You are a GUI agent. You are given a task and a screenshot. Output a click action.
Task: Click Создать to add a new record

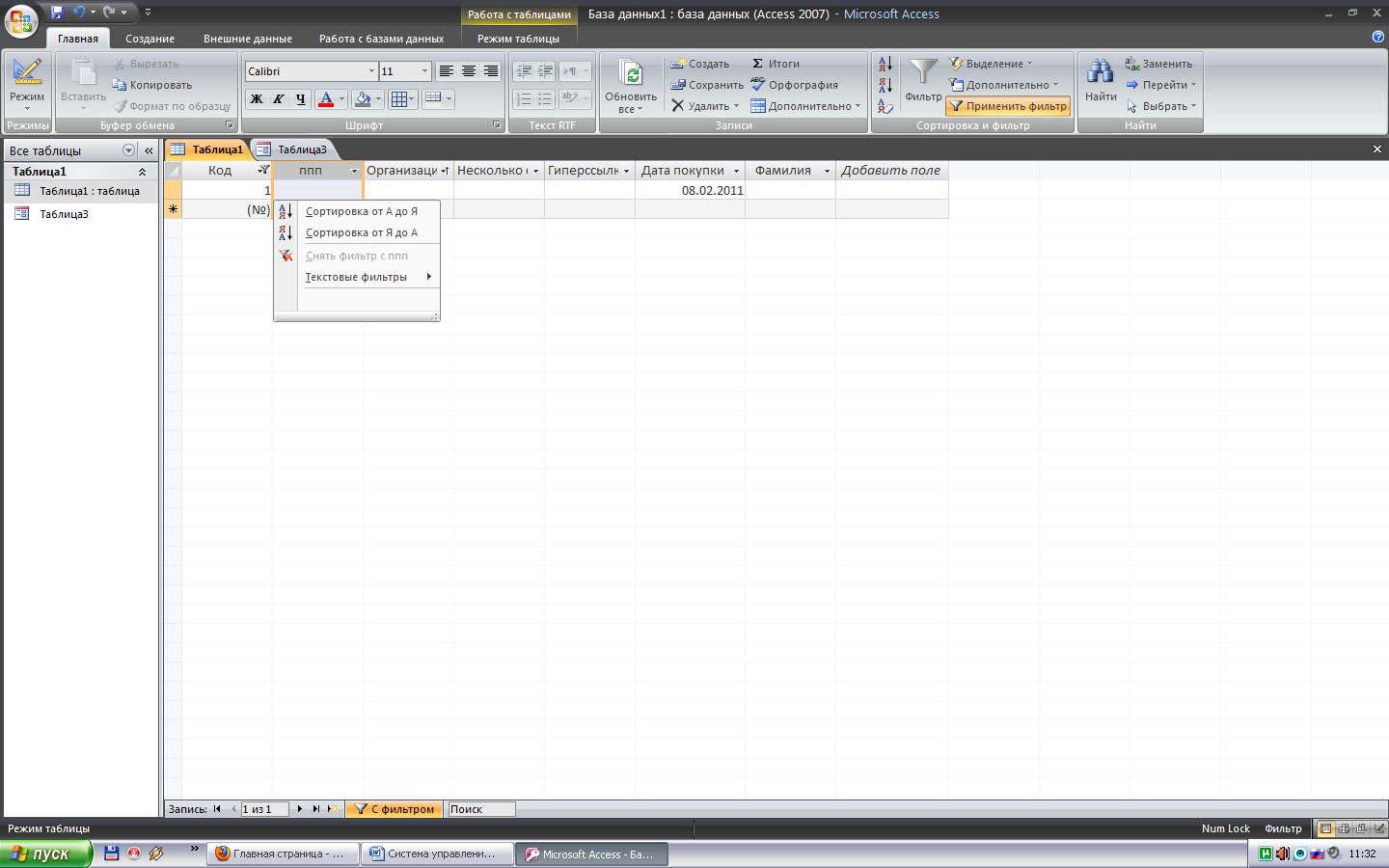(700, 64)
